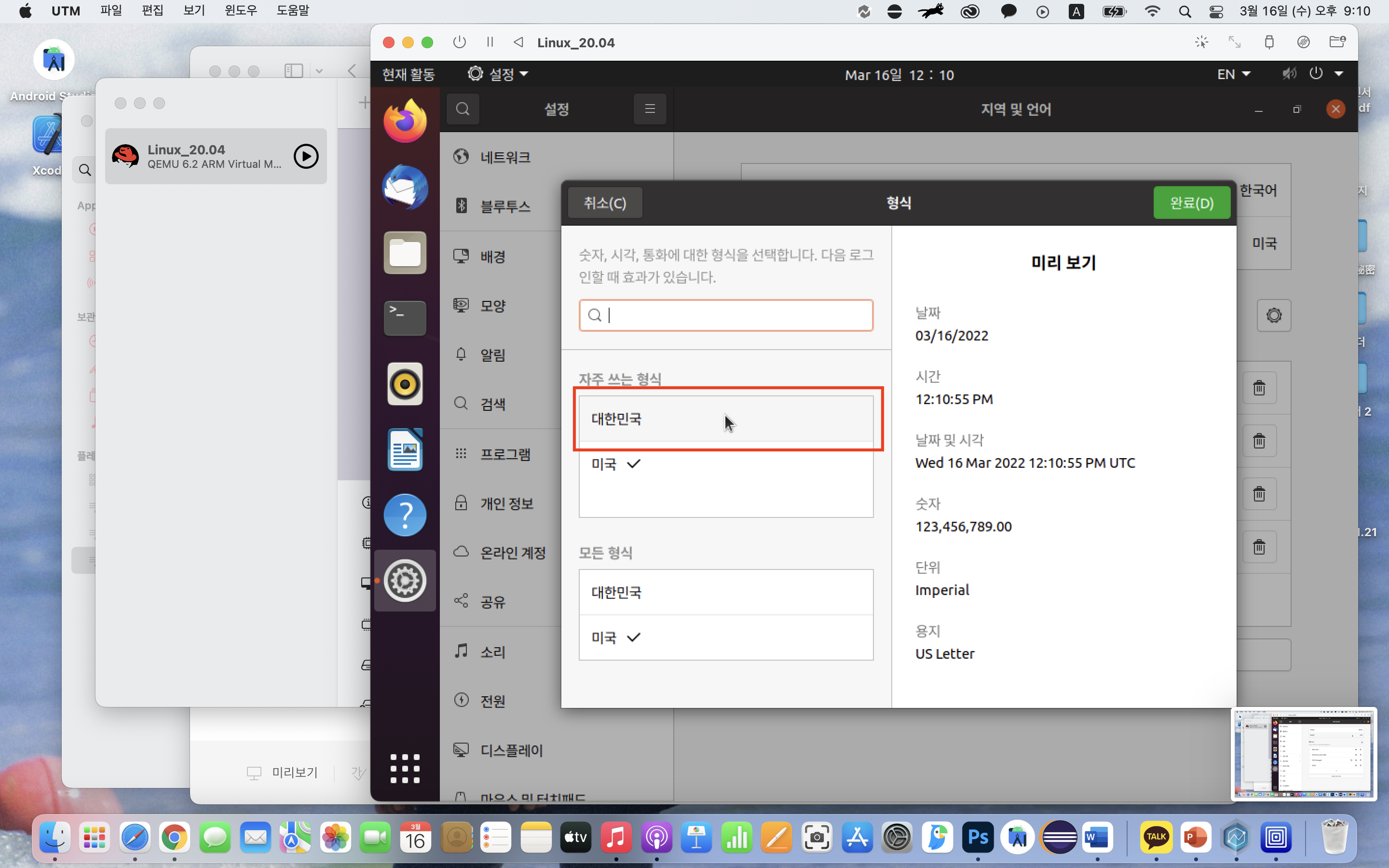Open the 네트워크 settings category
Image resolution: width=1389 pixels, height=868 pixels.
point(505,157)
